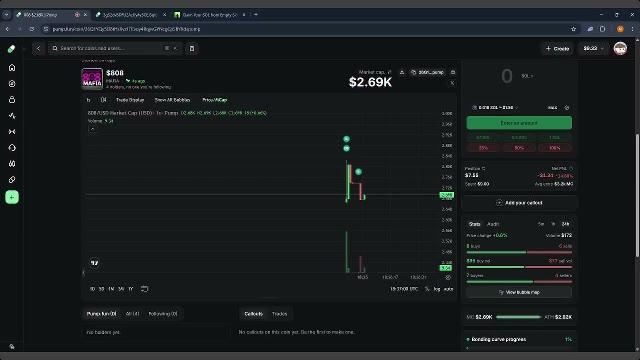Image resolution: width=640 pixels, height=360 pixels.
Task: Open chart settings gear near time axis
Action: [448, 278]
